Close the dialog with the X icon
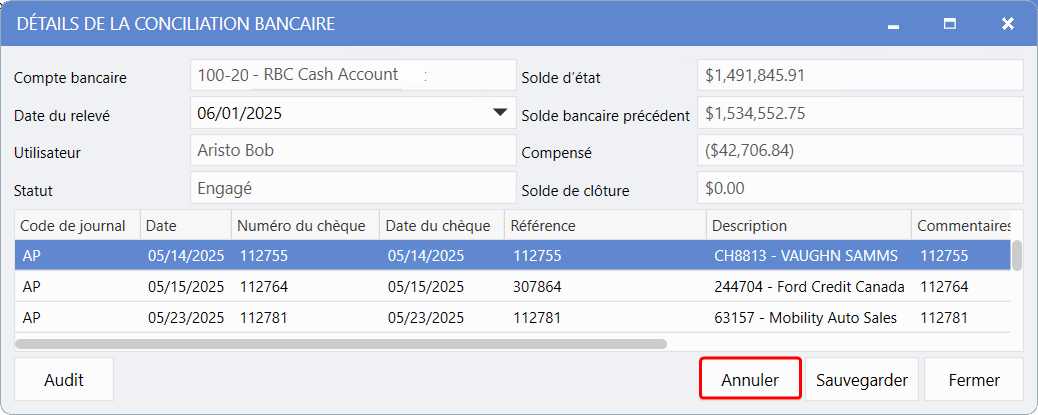Screen dimensions: 1038x415 pyautogui.click(x=1007, y=23)
